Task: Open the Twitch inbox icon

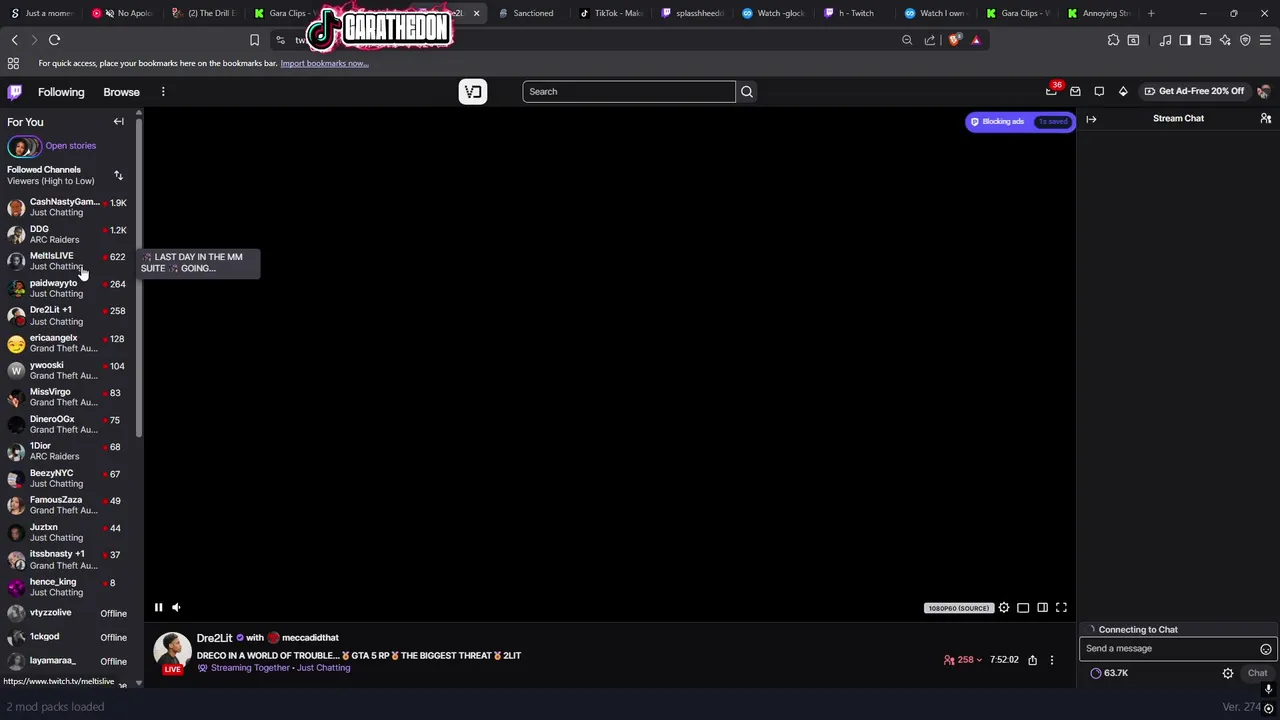Action: click(1075, 92)
